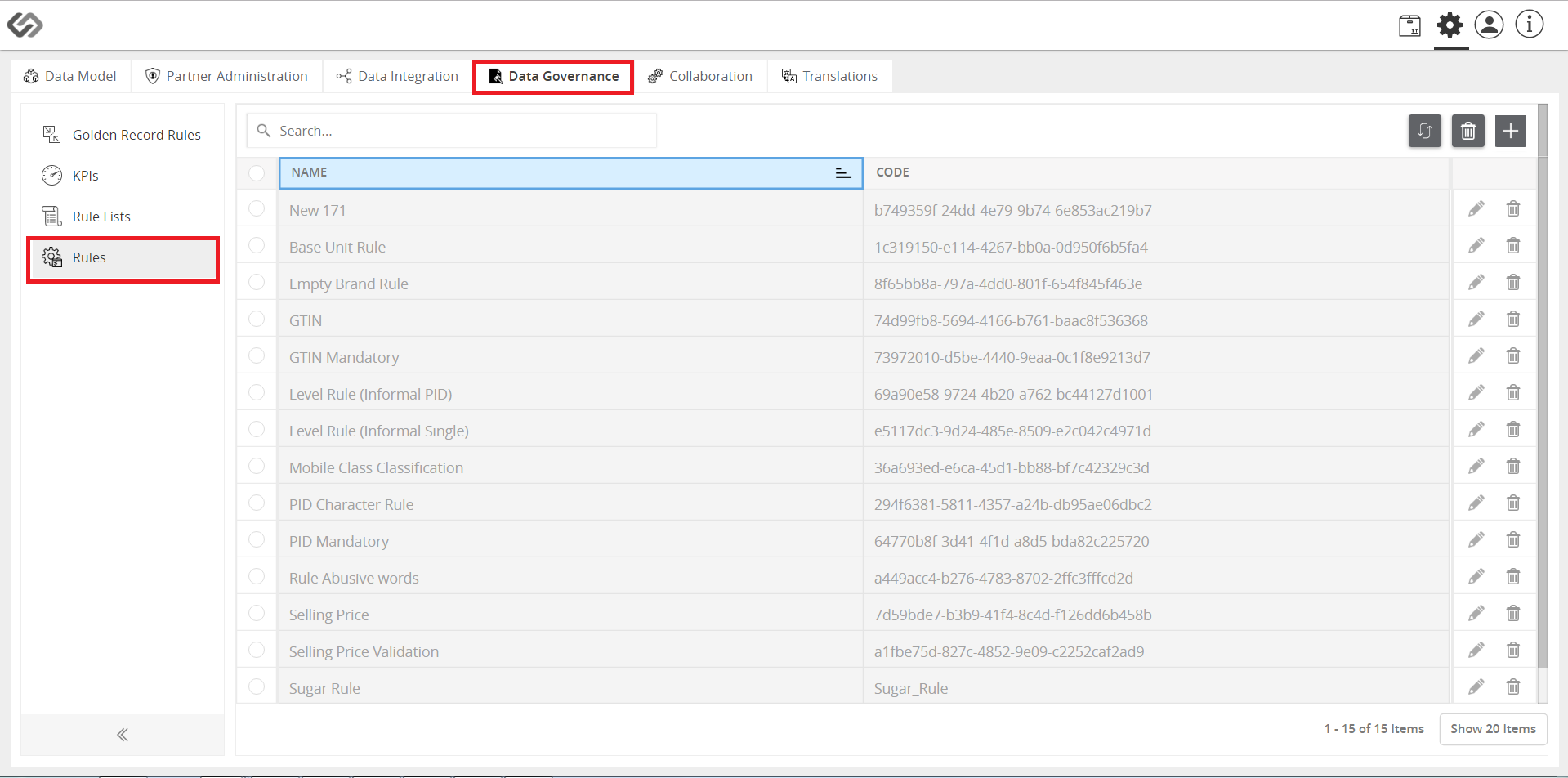Viewport: 1568px width, 778px height.
Task: Click the Level Rule (Informal Single) name
Action: pyautogui.click(x=379, y=431)
